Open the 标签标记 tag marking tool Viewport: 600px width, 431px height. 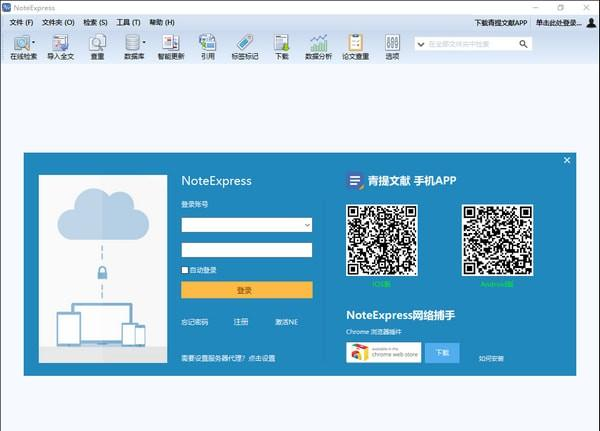[x=245, y=47]
